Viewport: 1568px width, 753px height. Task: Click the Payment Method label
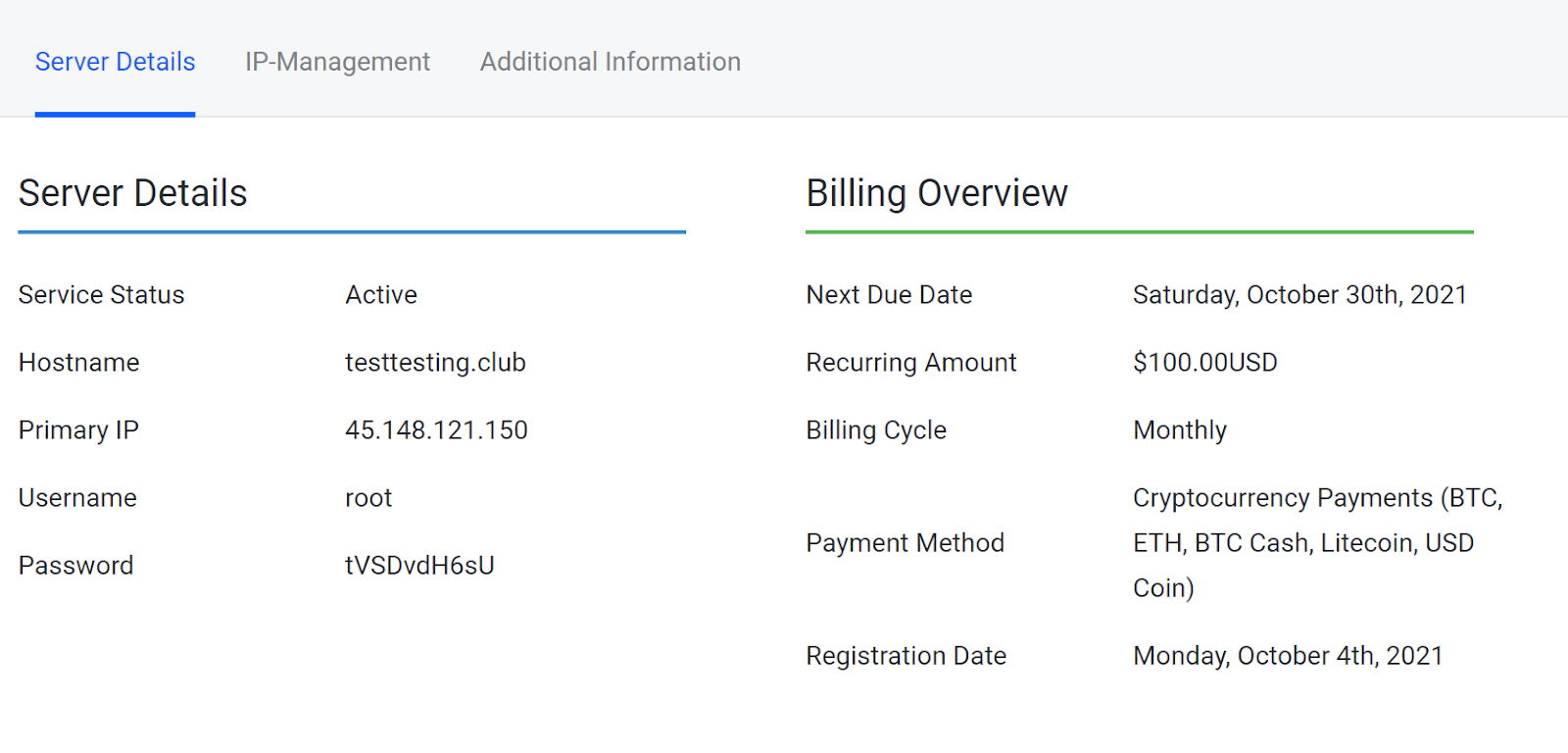(905, 543)
